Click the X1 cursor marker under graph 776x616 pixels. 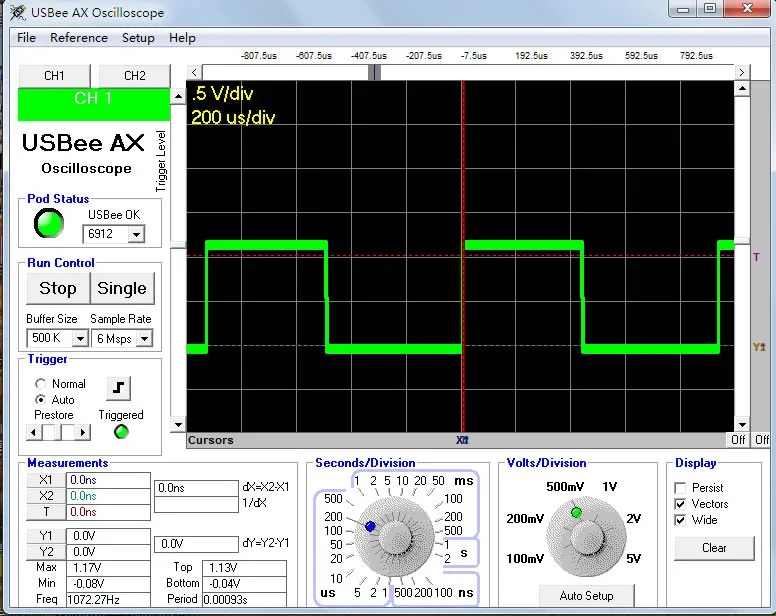click(x=462, y=440)
